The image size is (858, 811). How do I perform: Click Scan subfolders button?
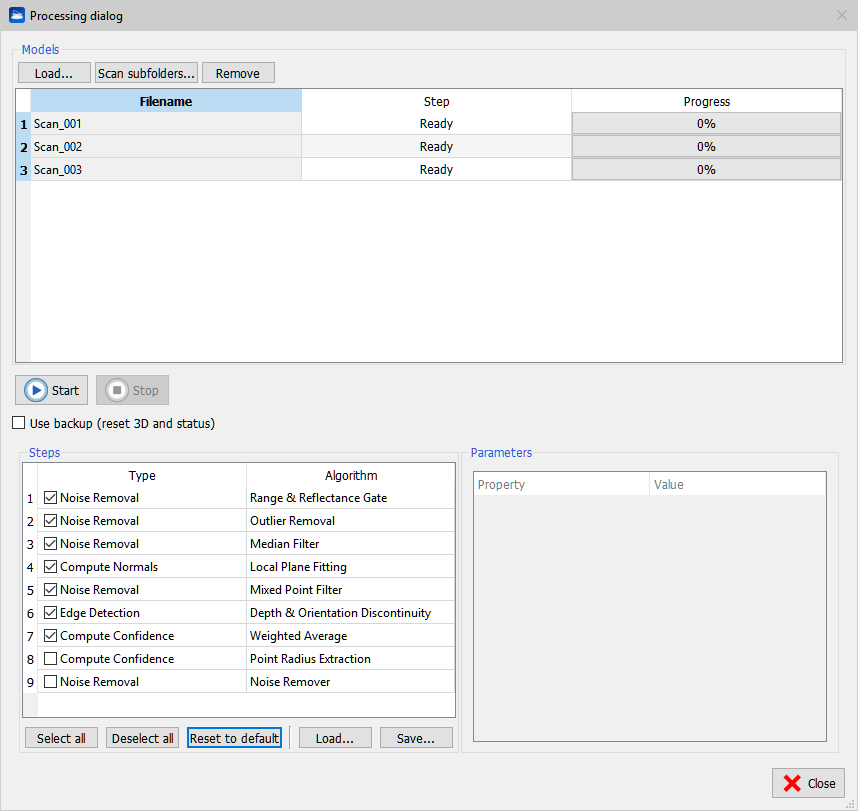pyautogui.click(x=146, y=73)
